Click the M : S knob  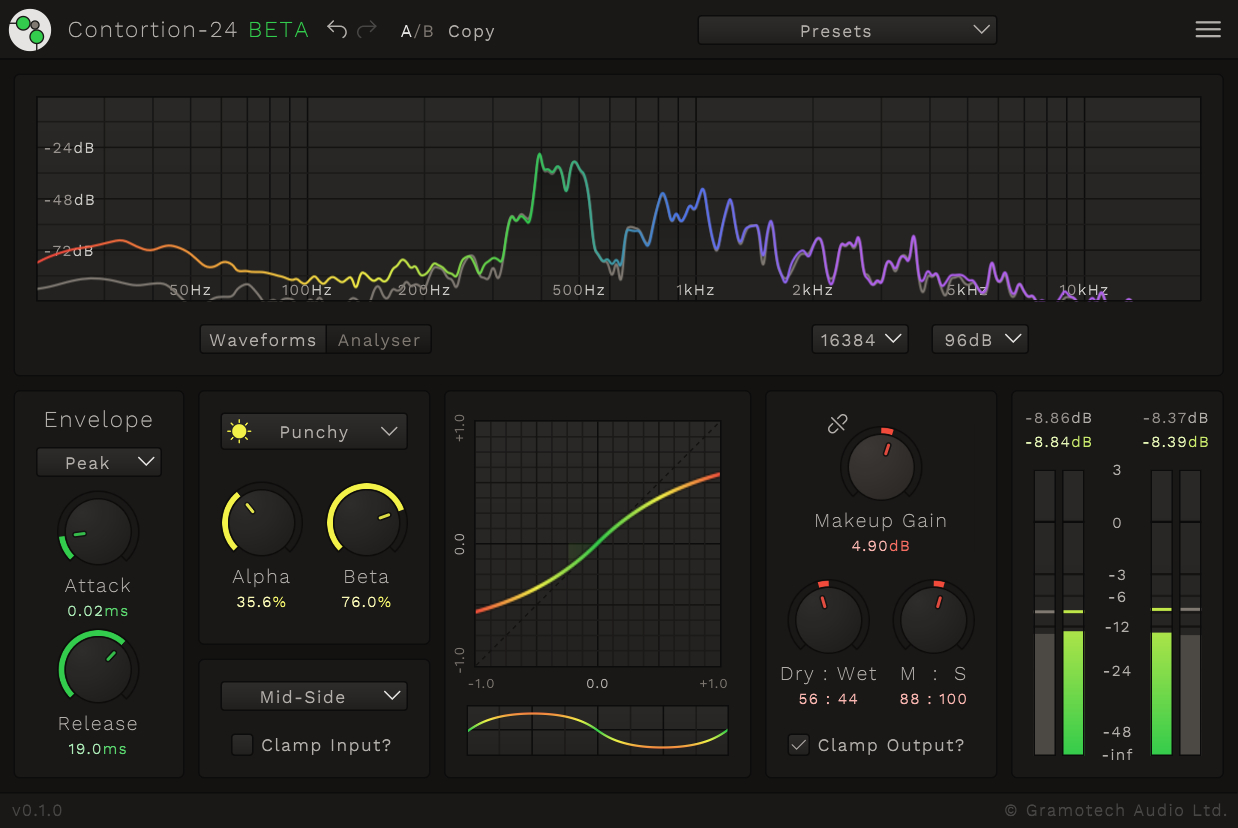pyautogui.click(x=933, y=619)
